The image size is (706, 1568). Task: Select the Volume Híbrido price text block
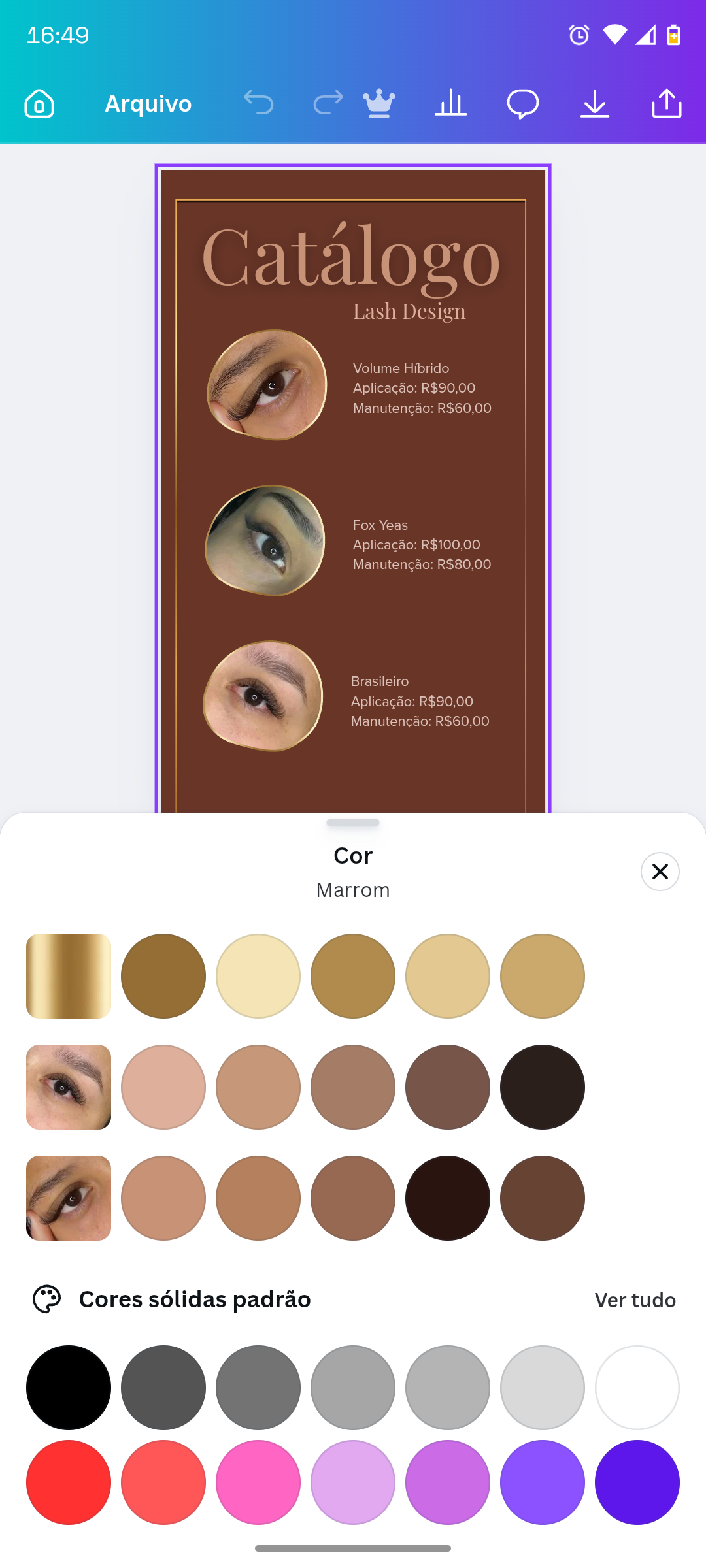tap(422, 388)
